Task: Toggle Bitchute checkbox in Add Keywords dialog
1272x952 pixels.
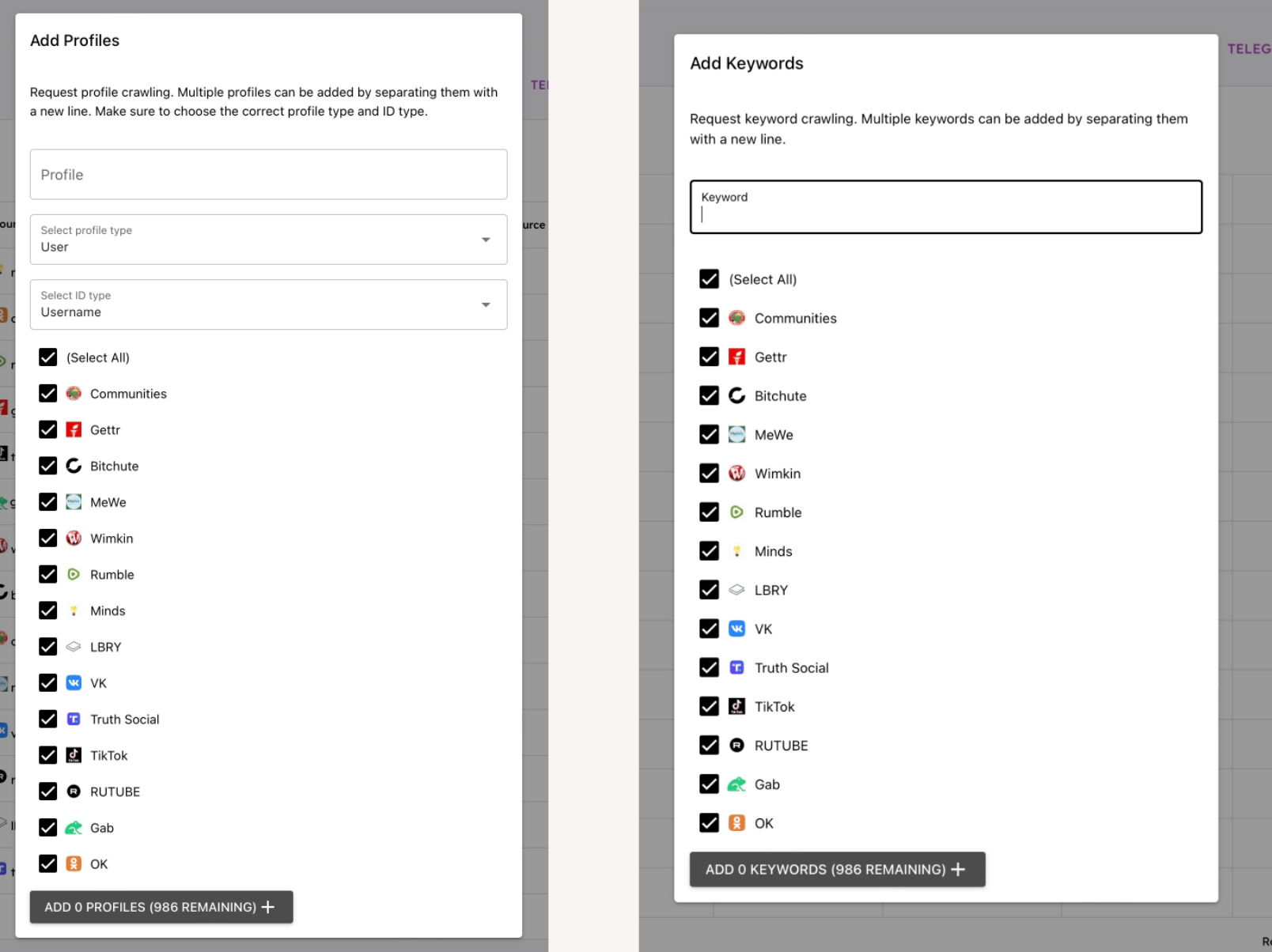Action: 710,395
